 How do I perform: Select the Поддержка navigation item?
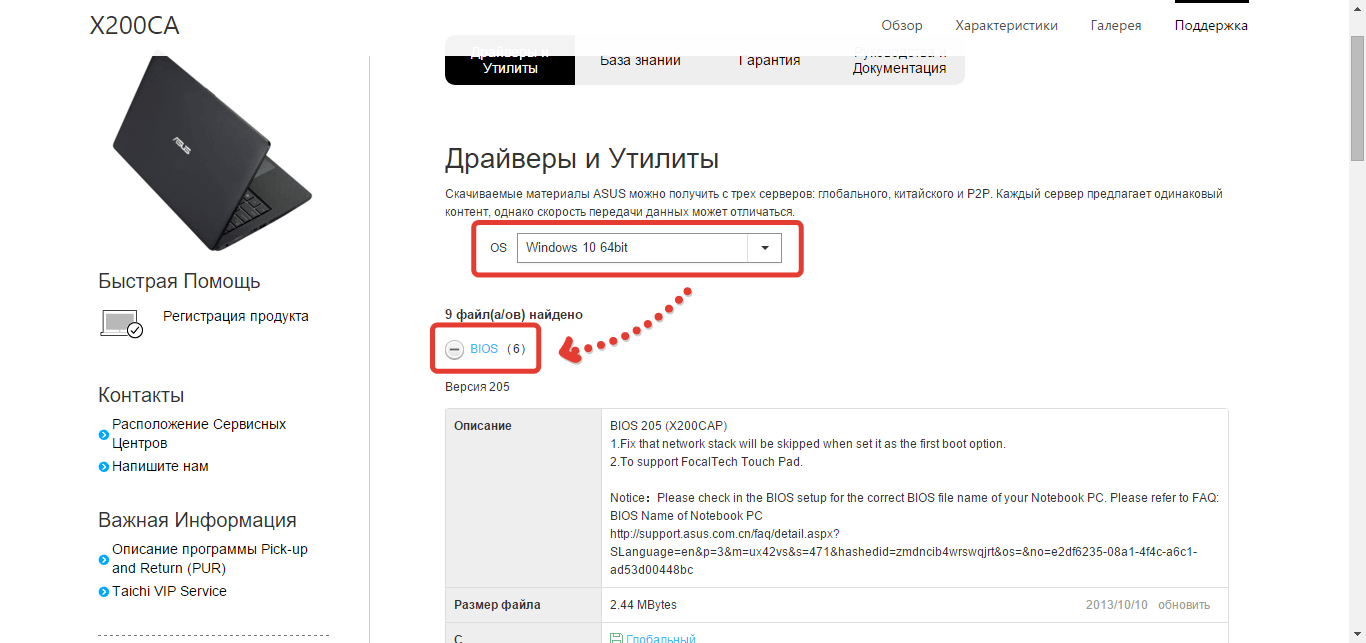point(1211,26)
